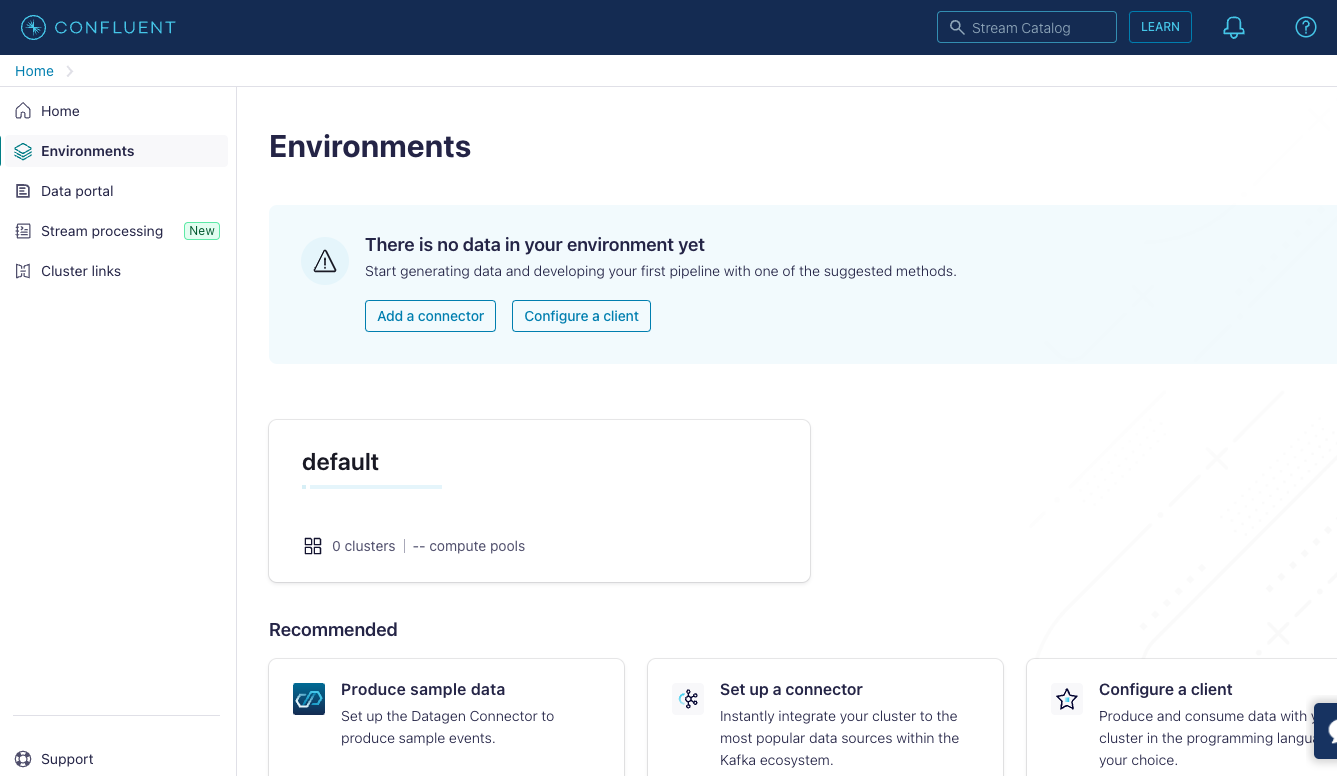Click the Add a connector button

[x=430, y=315]
